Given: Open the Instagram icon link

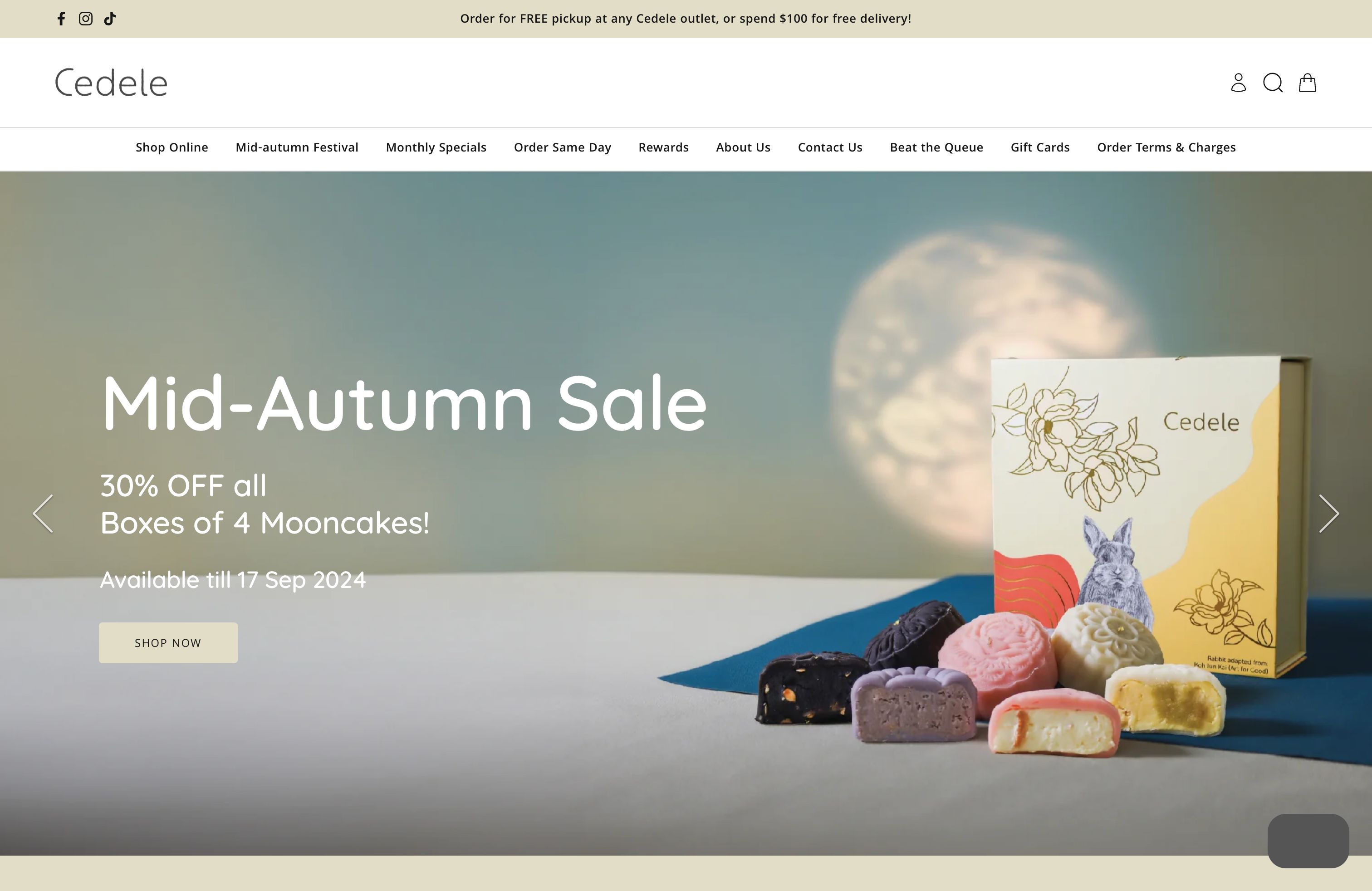Looking at the screenshot, I should [x=85, y=19].
